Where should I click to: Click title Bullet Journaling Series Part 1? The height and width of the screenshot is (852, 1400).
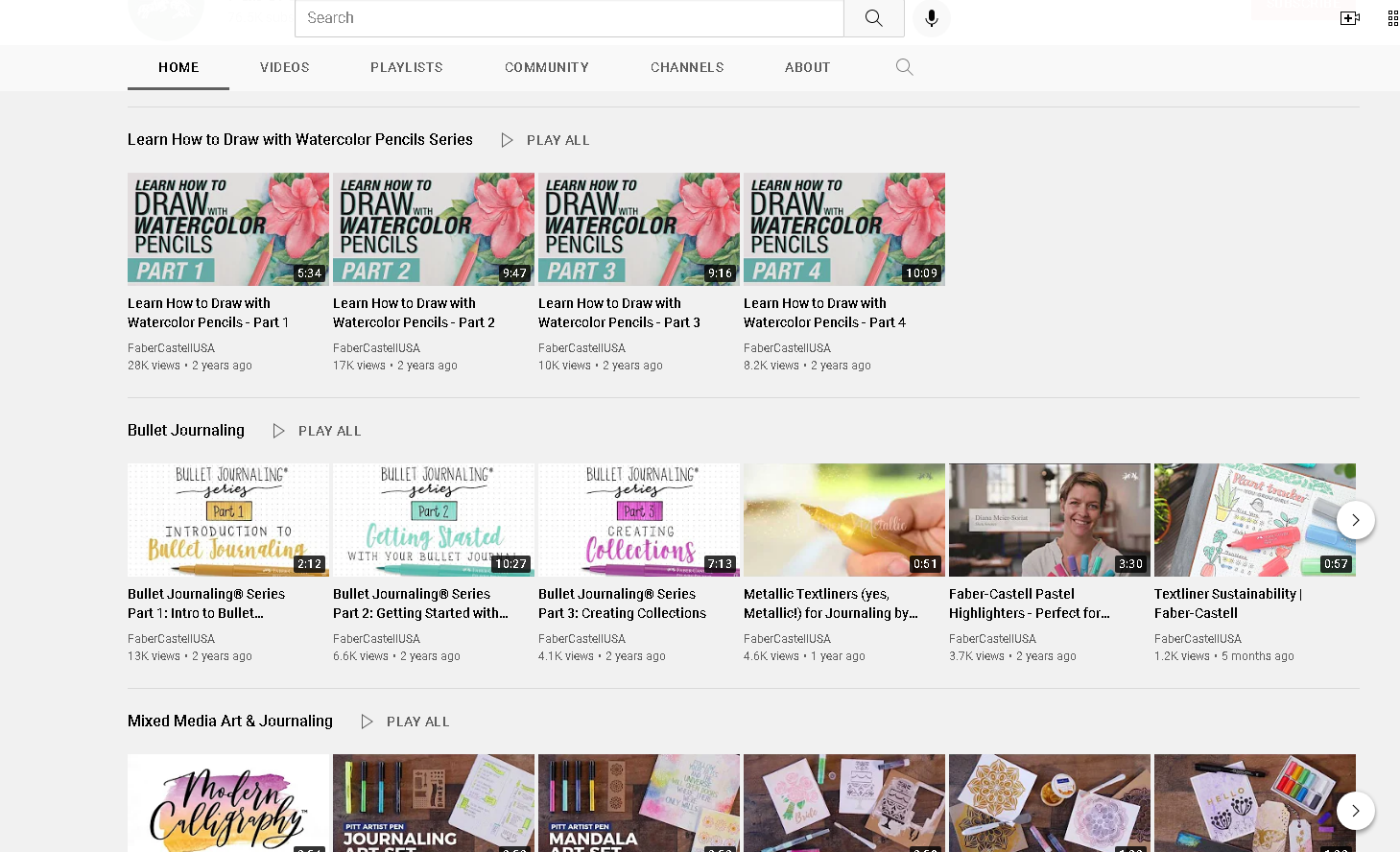point(206,603)
